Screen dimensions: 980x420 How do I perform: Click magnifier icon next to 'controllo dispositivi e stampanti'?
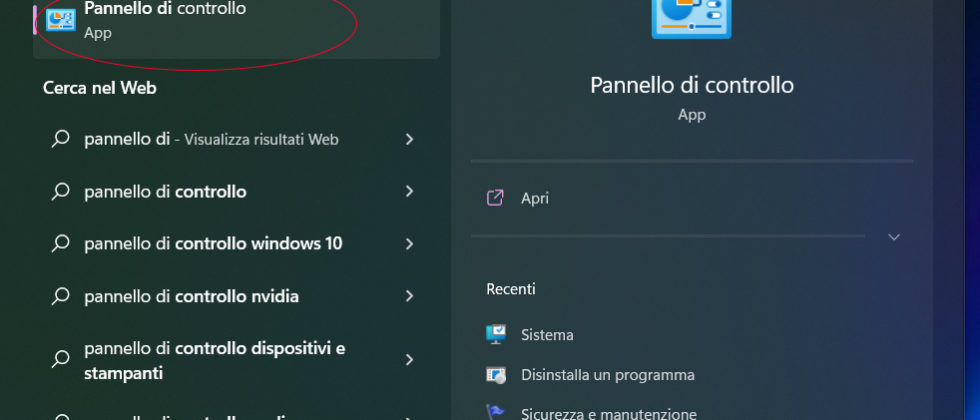(60, 359)
